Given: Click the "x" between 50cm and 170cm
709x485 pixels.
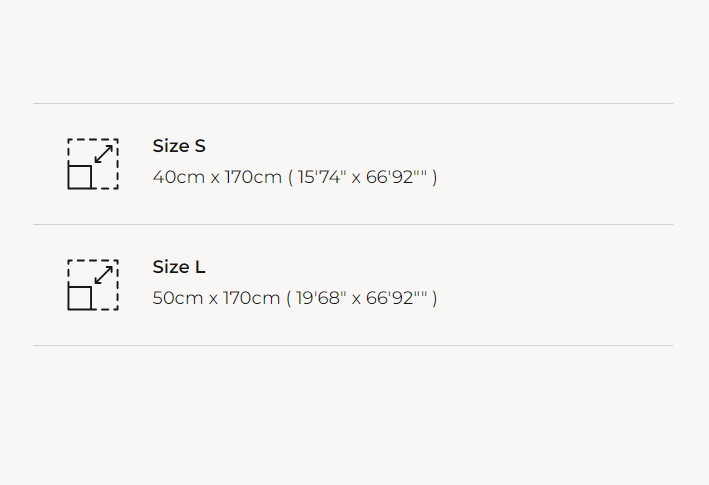Looking at the screenshot, I should (214, 299).
